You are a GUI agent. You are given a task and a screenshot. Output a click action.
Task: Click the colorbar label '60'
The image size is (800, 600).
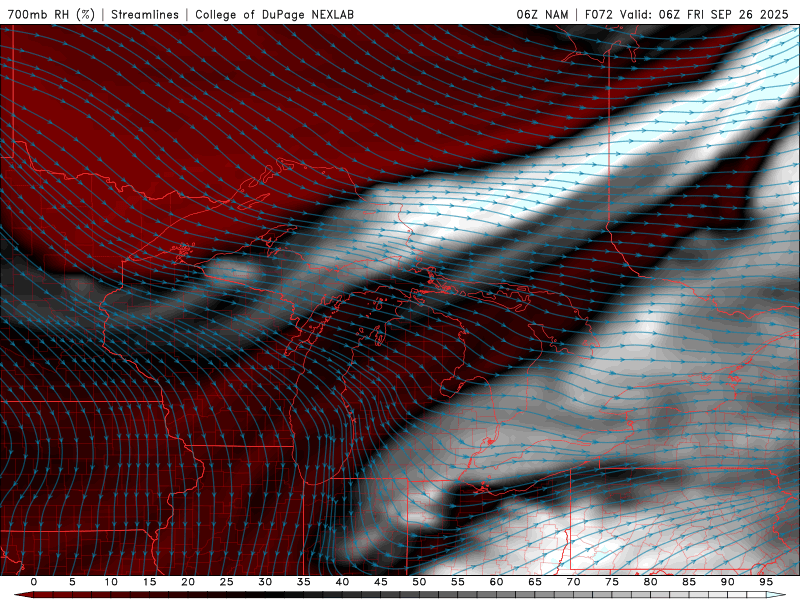tap(496, 582)
